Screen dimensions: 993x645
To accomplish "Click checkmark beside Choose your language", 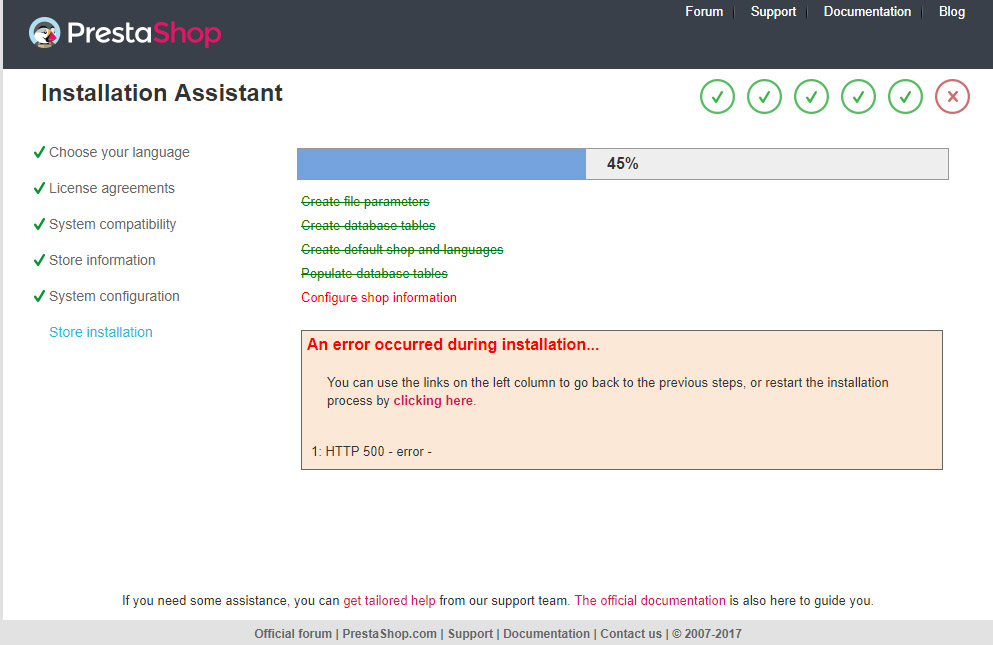I will pos(39,152).
